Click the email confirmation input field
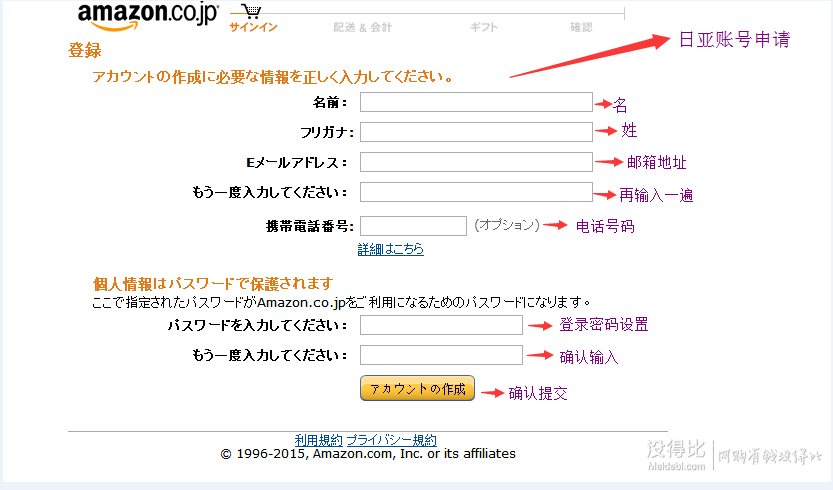Image resolution: width=833 pixels, height=490 pixels. point(476,192)
